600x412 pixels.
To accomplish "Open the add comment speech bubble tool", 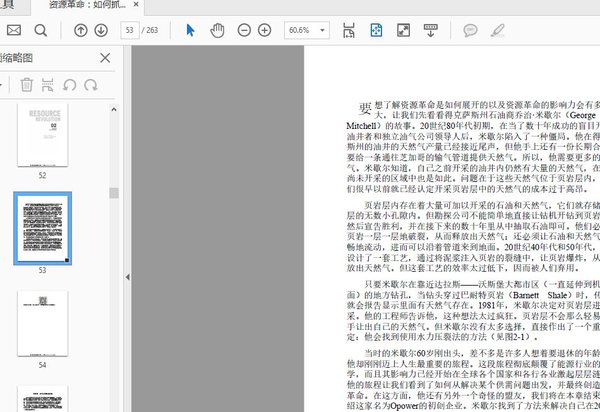I will coord(470,30).
